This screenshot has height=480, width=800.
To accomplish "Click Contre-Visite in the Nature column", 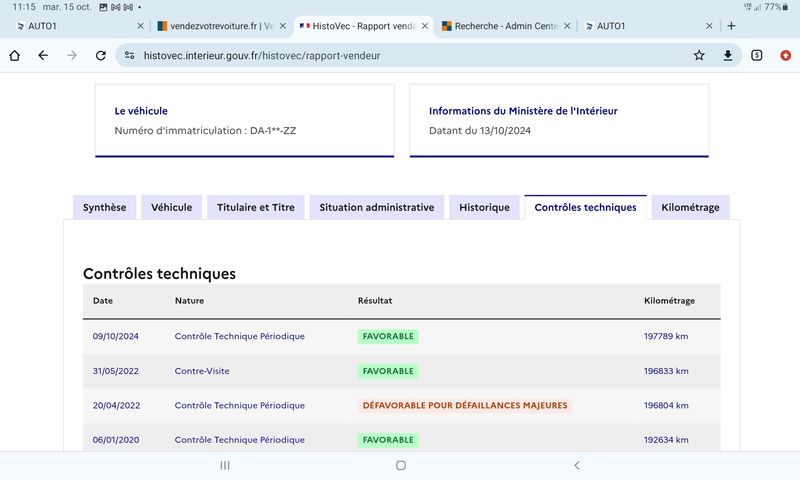I will [x=202, y=371].
